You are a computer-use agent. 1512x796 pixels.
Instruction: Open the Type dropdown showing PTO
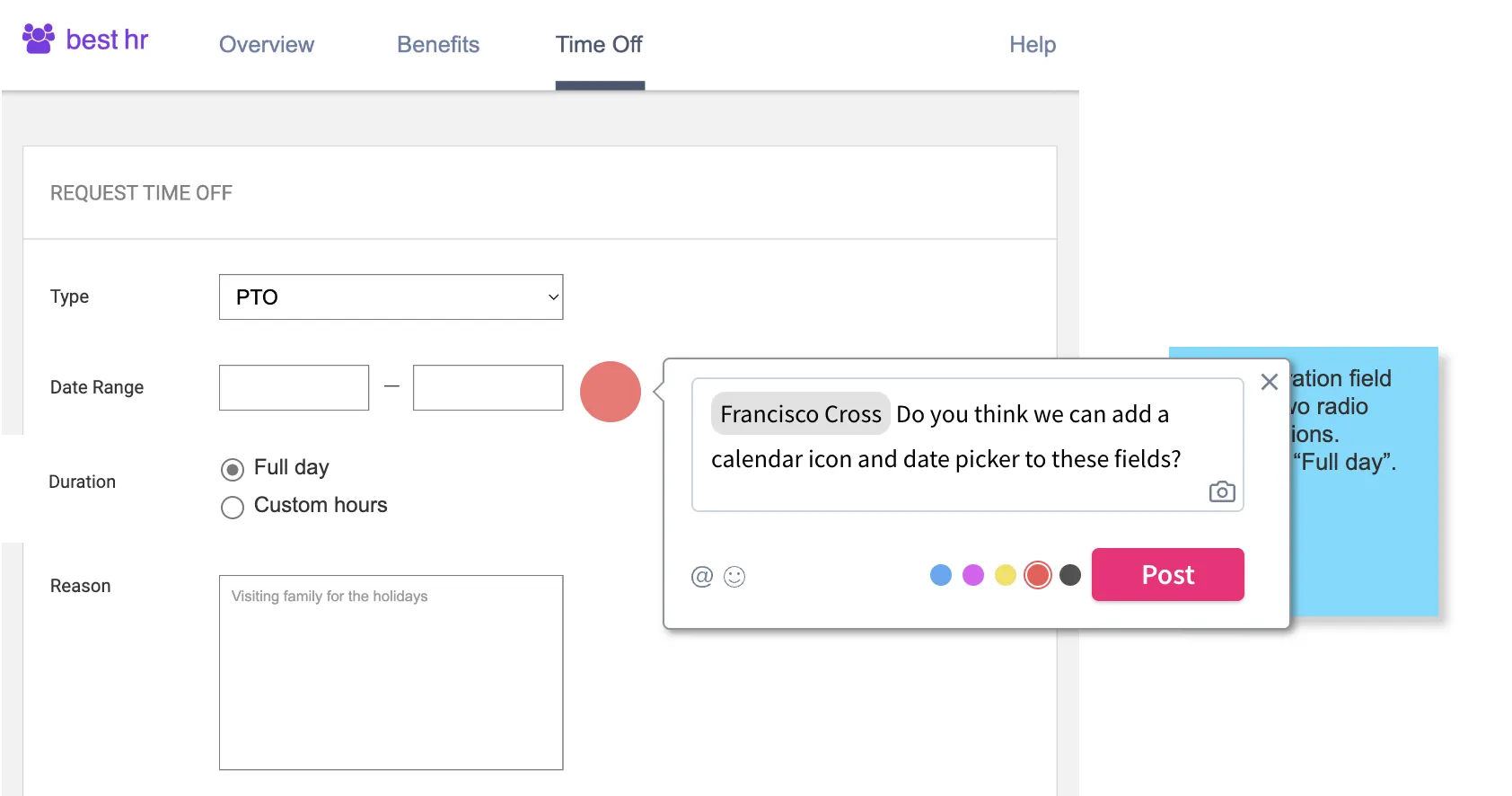(x=391, y=297)
